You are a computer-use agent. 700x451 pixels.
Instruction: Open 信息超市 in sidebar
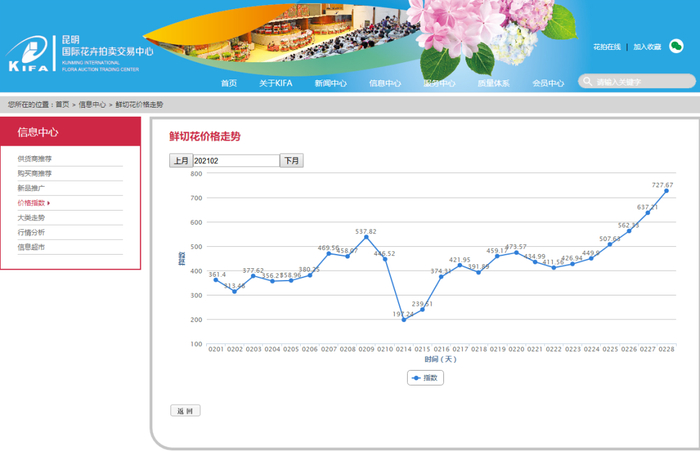click(31, 247)
